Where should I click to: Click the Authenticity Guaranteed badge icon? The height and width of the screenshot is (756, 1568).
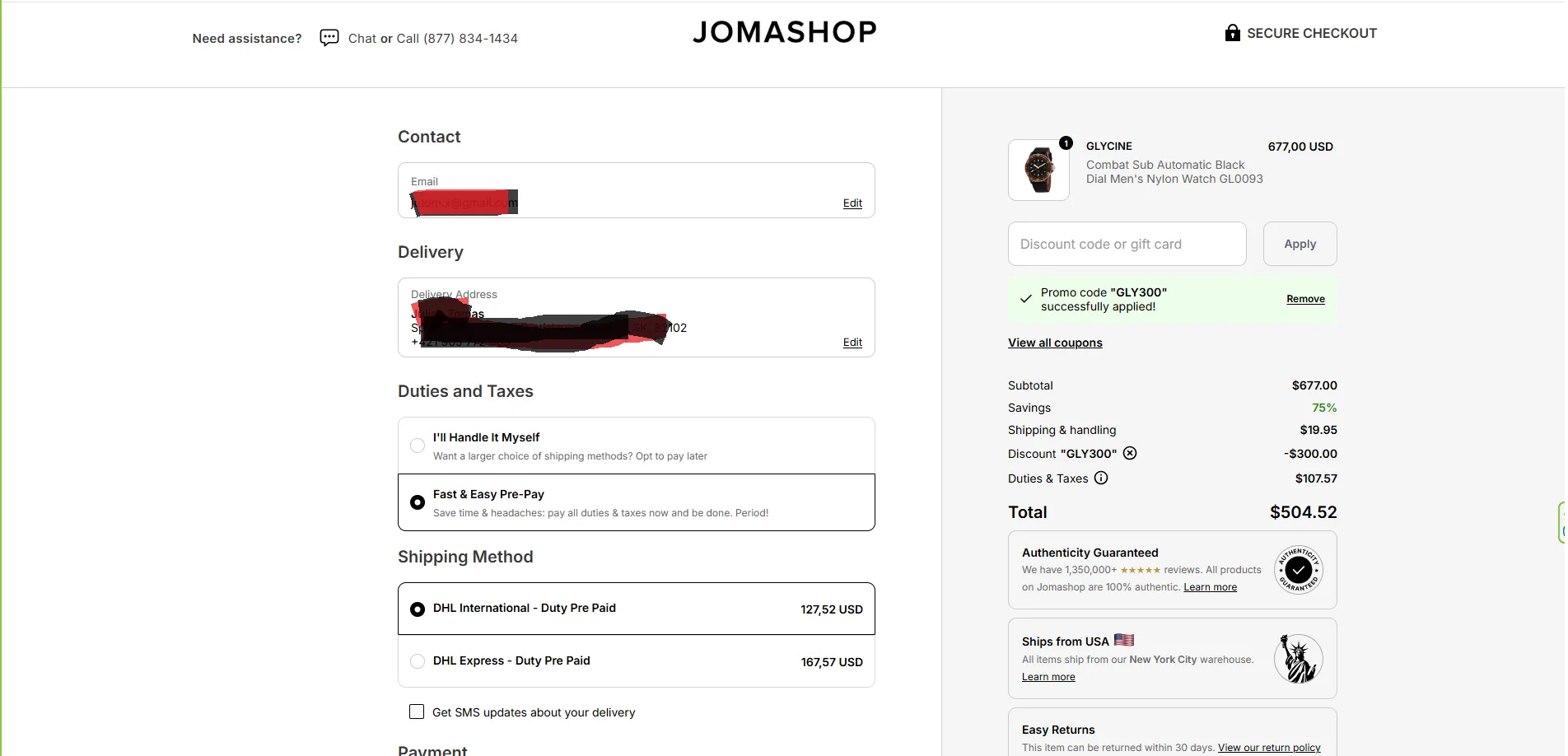pyautogui.click(x=1298, y=569)
